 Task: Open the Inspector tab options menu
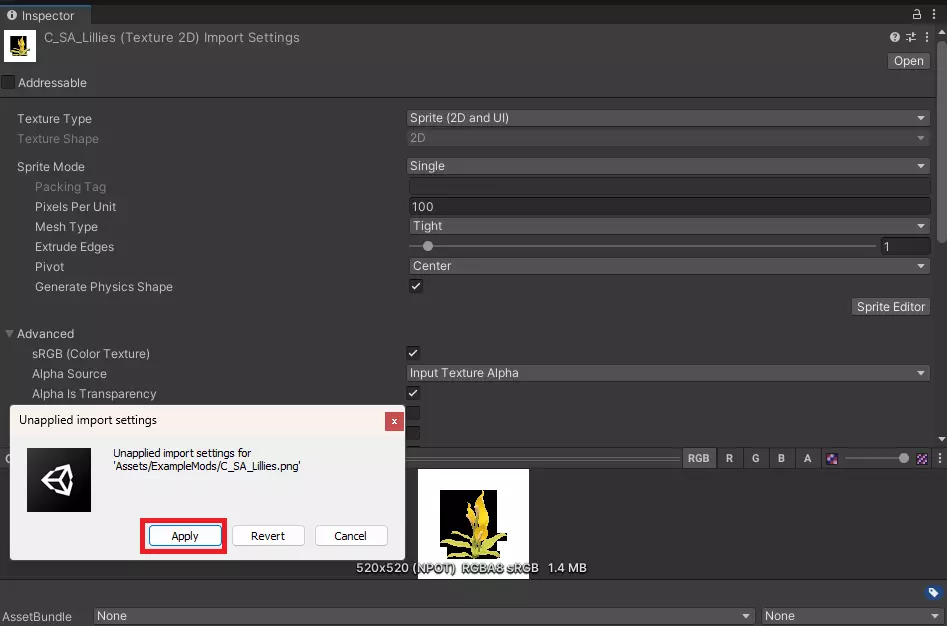point(934,14)
